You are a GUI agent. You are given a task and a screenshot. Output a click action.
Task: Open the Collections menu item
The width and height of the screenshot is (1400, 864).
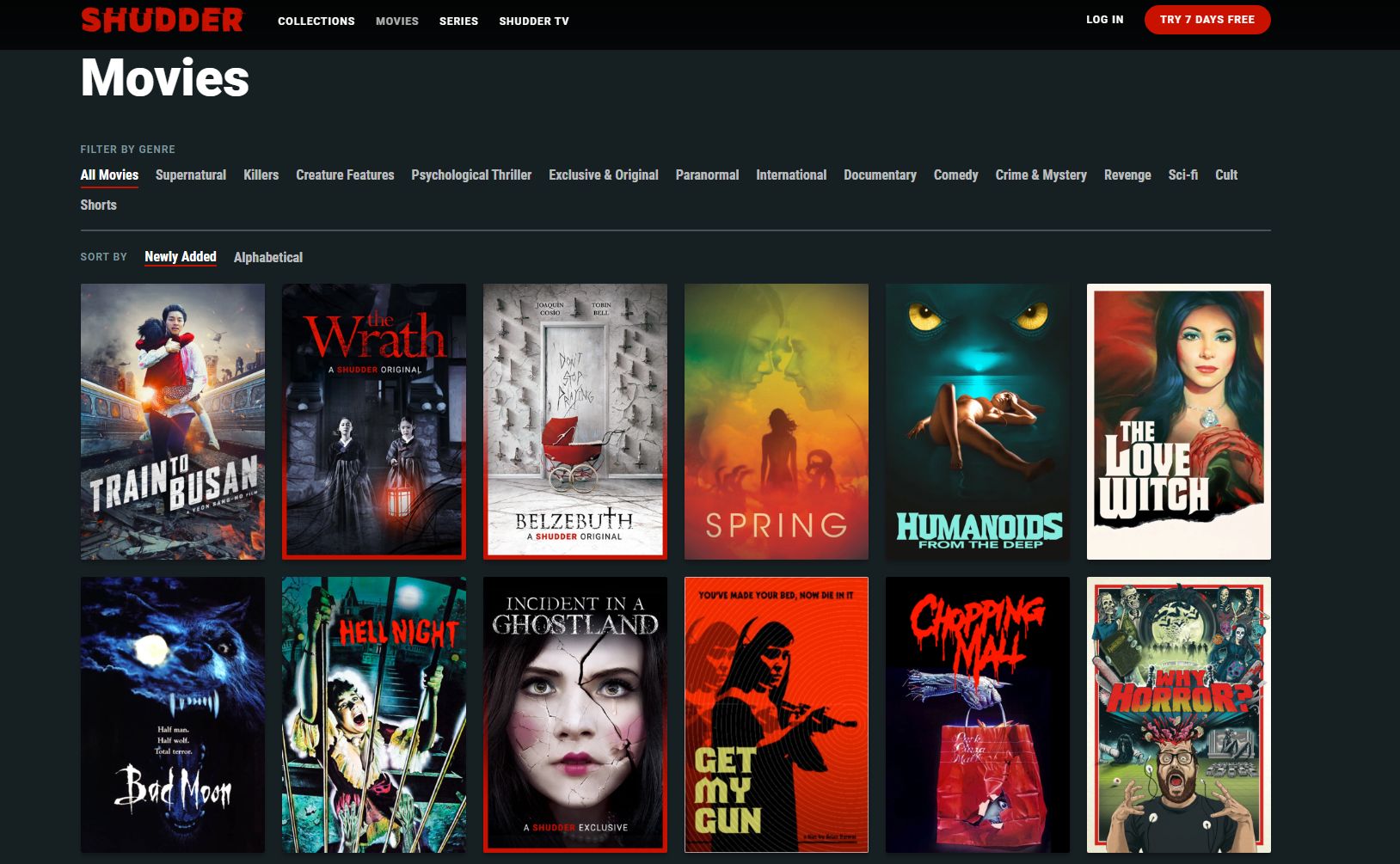(x=316, y=21)
